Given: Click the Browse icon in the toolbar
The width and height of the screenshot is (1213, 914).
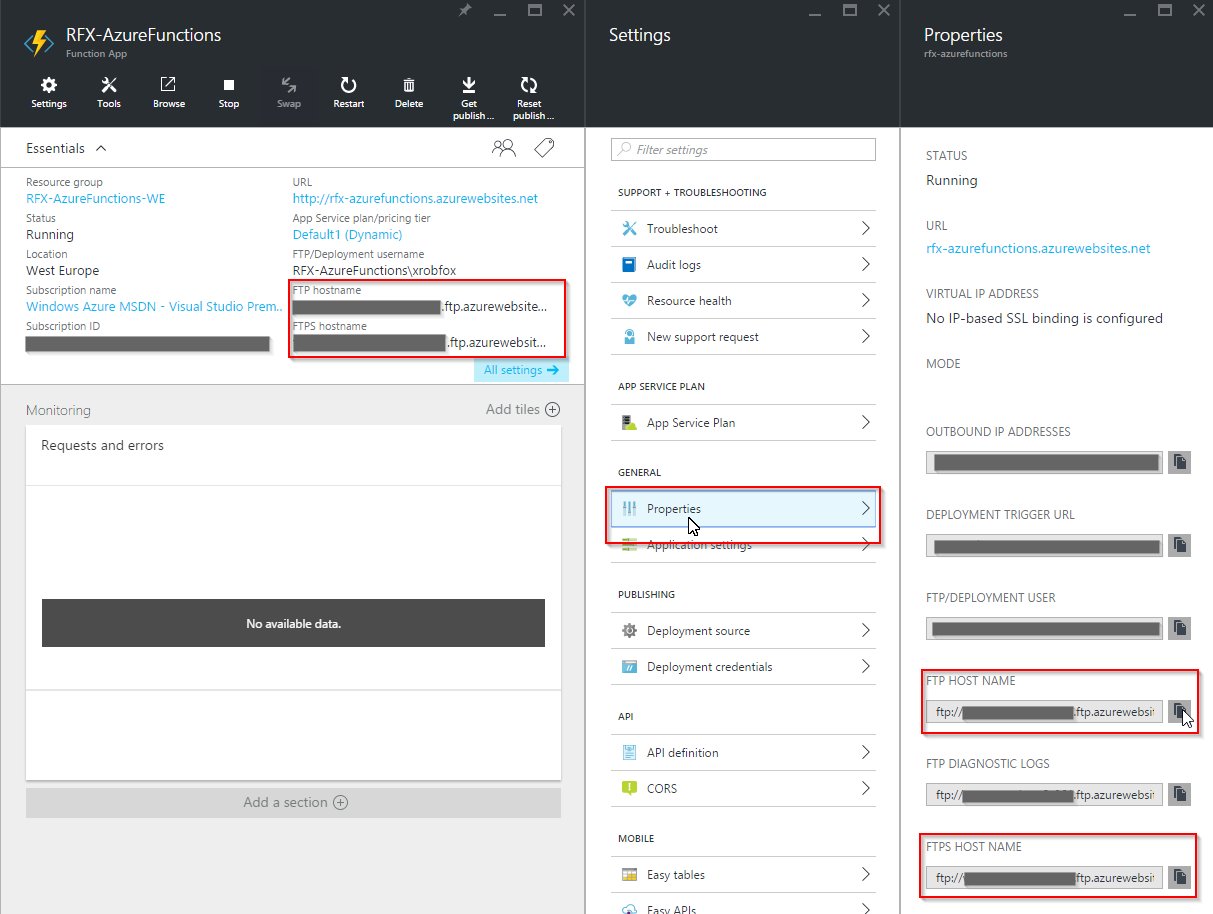Looking at the screenshot, I should point(169,87).
